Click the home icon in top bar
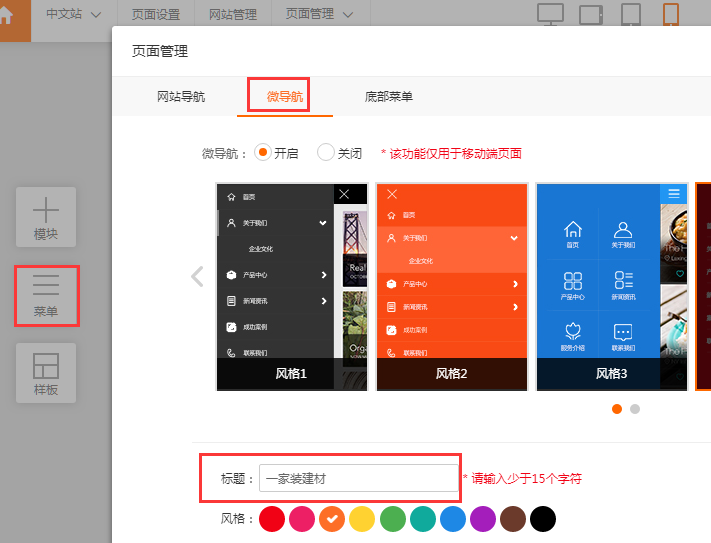Viewport: 711px width, 543px height. [x=8, y=14]
